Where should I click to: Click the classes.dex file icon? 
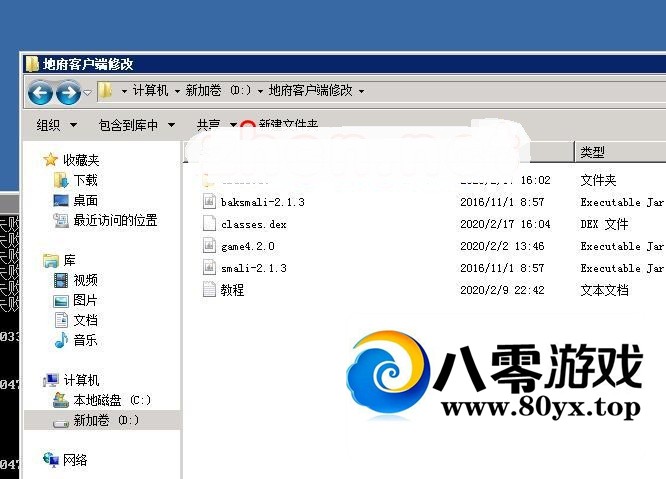209,224
